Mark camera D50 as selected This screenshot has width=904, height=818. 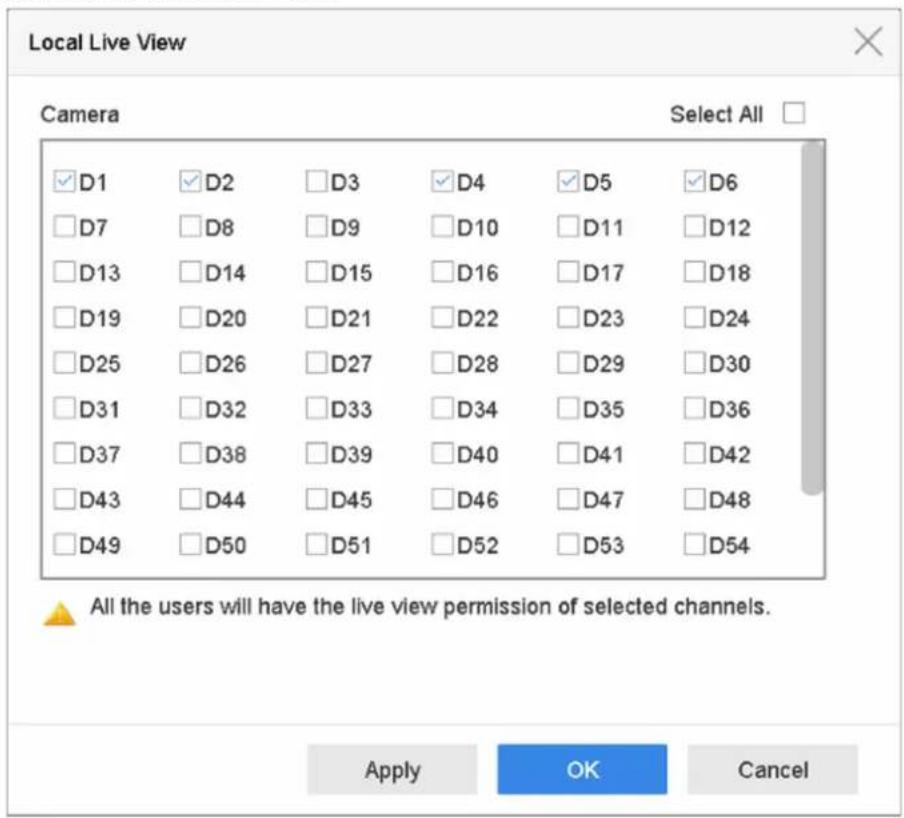click(x=190, y=544)
